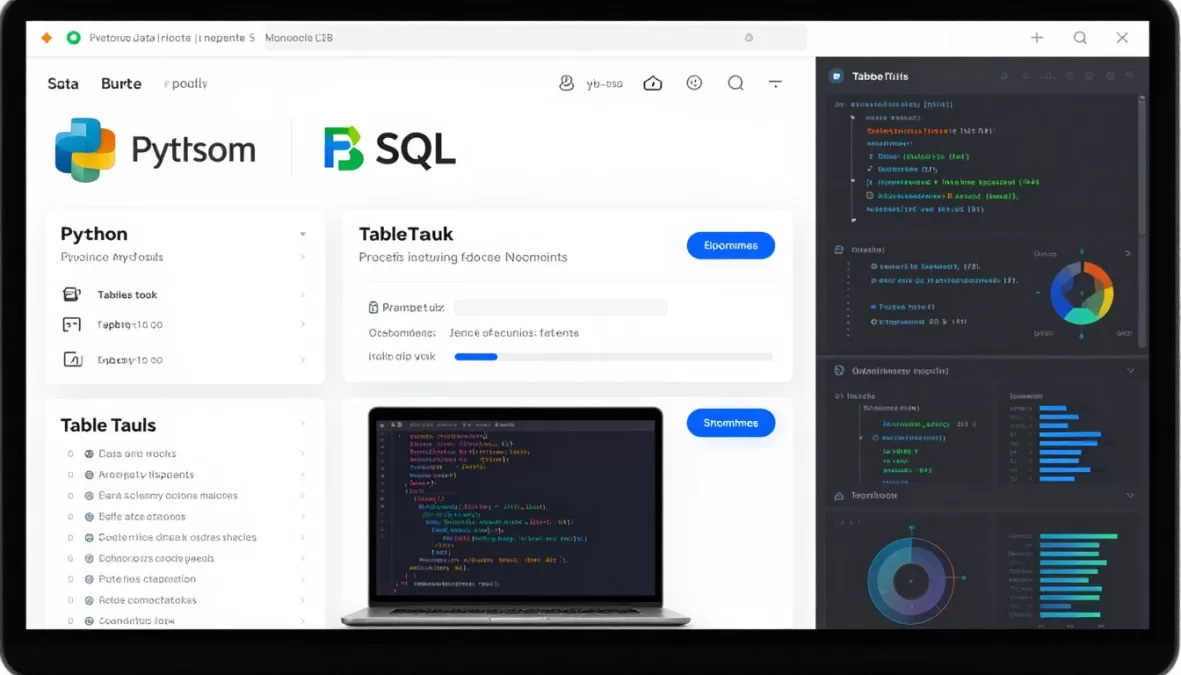This screenshot has width=1181, height=675.
Task: Click the magnifier icon in top-right bar
Action: pos(1080,38)
